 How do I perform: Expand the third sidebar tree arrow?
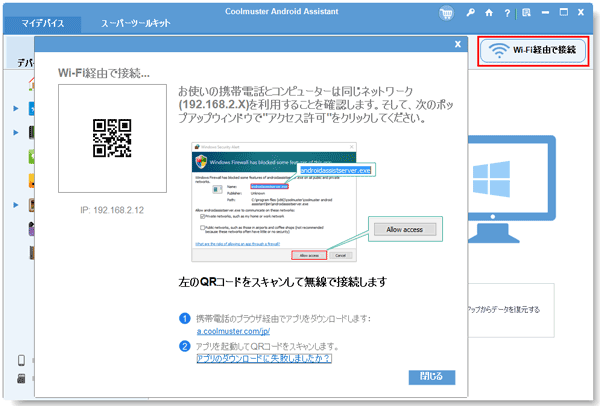pyautogui.click(x=16, y=205)
